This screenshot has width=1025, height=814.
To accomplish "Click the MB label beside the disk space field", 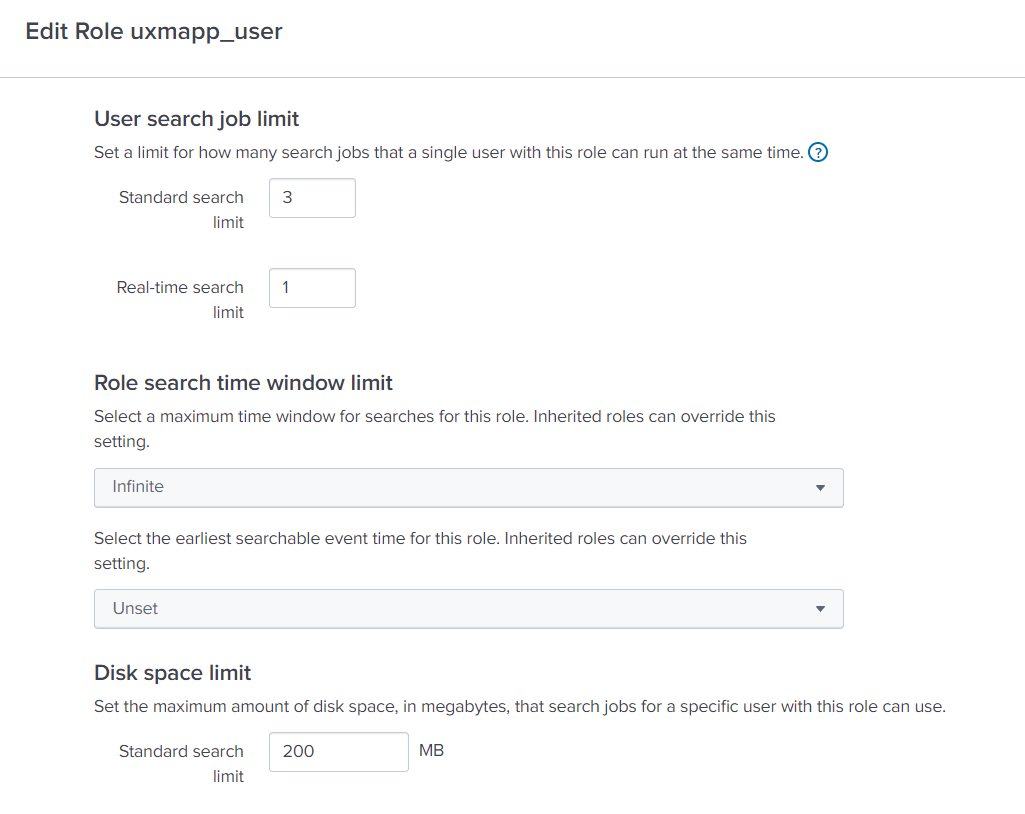I will pos(431,751).
